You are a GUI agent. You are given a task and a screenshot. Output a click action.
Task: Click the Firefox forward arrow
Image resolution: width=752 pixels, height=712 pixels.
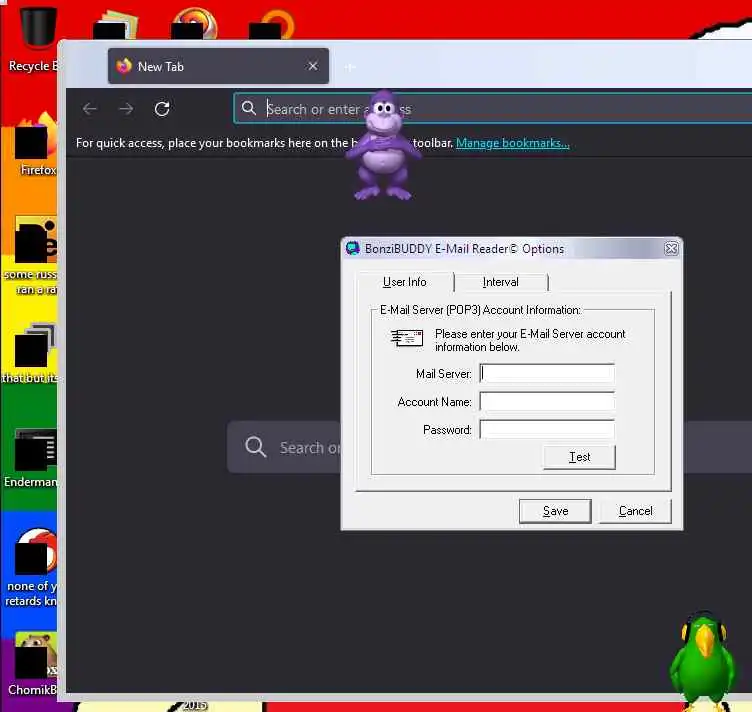tap(126, 109)
